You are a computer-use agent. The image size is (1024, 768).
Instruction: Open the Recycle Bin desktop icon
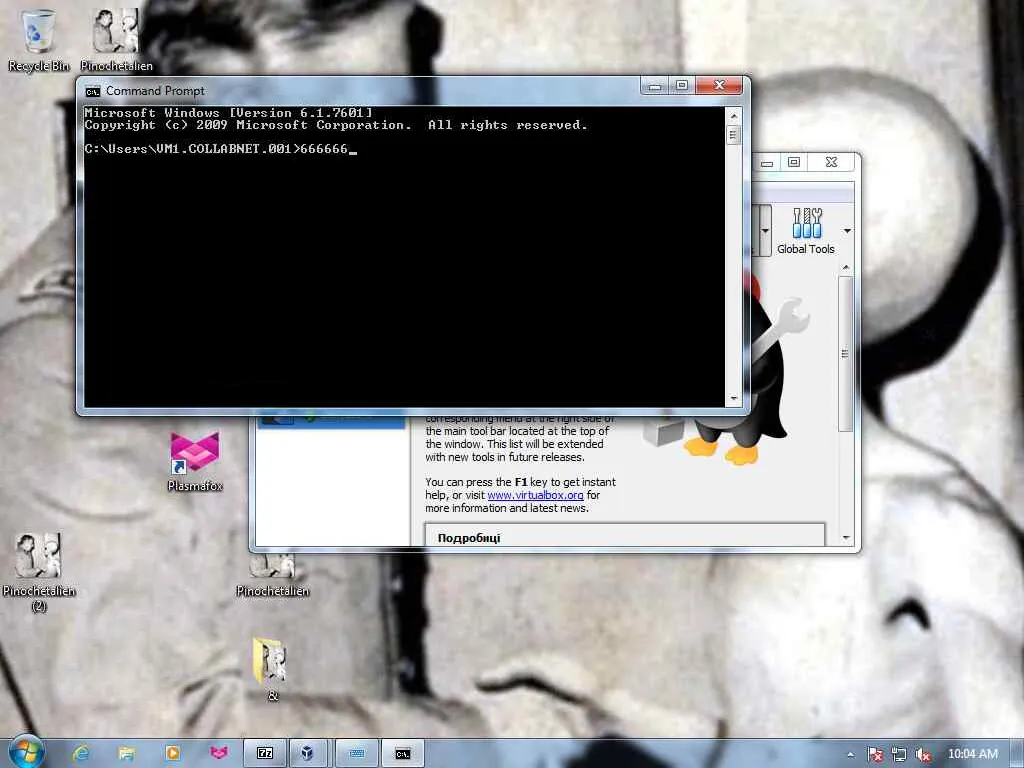pos(39,39)
